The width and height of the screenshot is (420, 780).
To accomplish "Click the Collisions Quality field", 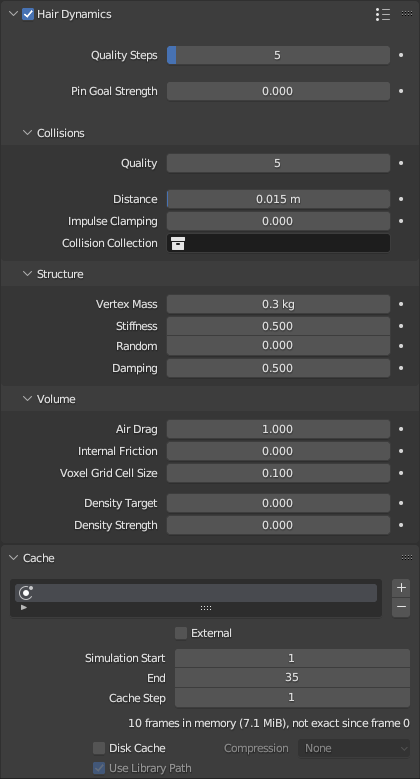I will pyautogui.click(x=278, y=163).
